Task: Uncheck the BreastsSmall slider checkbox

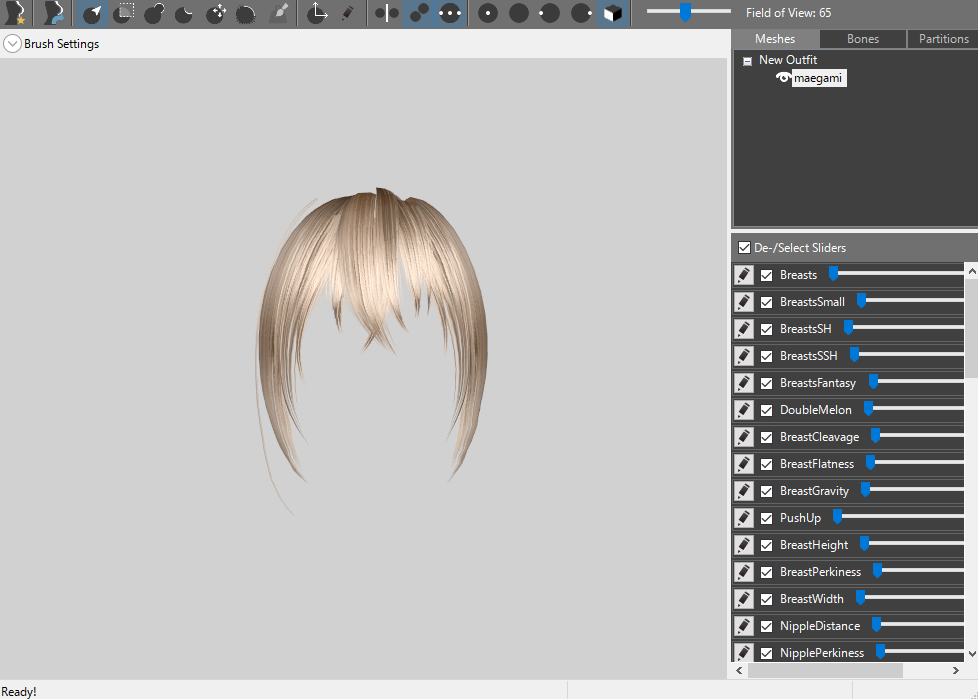Action: (x=766, y=302)
